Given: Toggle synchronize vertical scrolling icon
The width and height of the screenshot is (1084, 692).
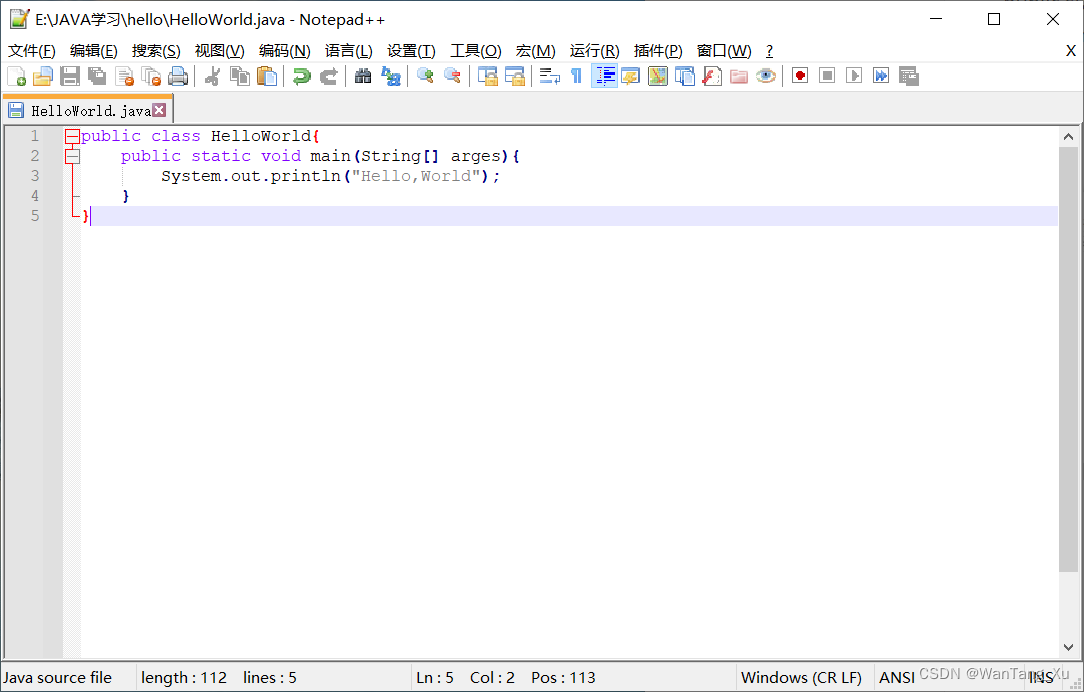Looking at the screenshot, I should [487, 76].
